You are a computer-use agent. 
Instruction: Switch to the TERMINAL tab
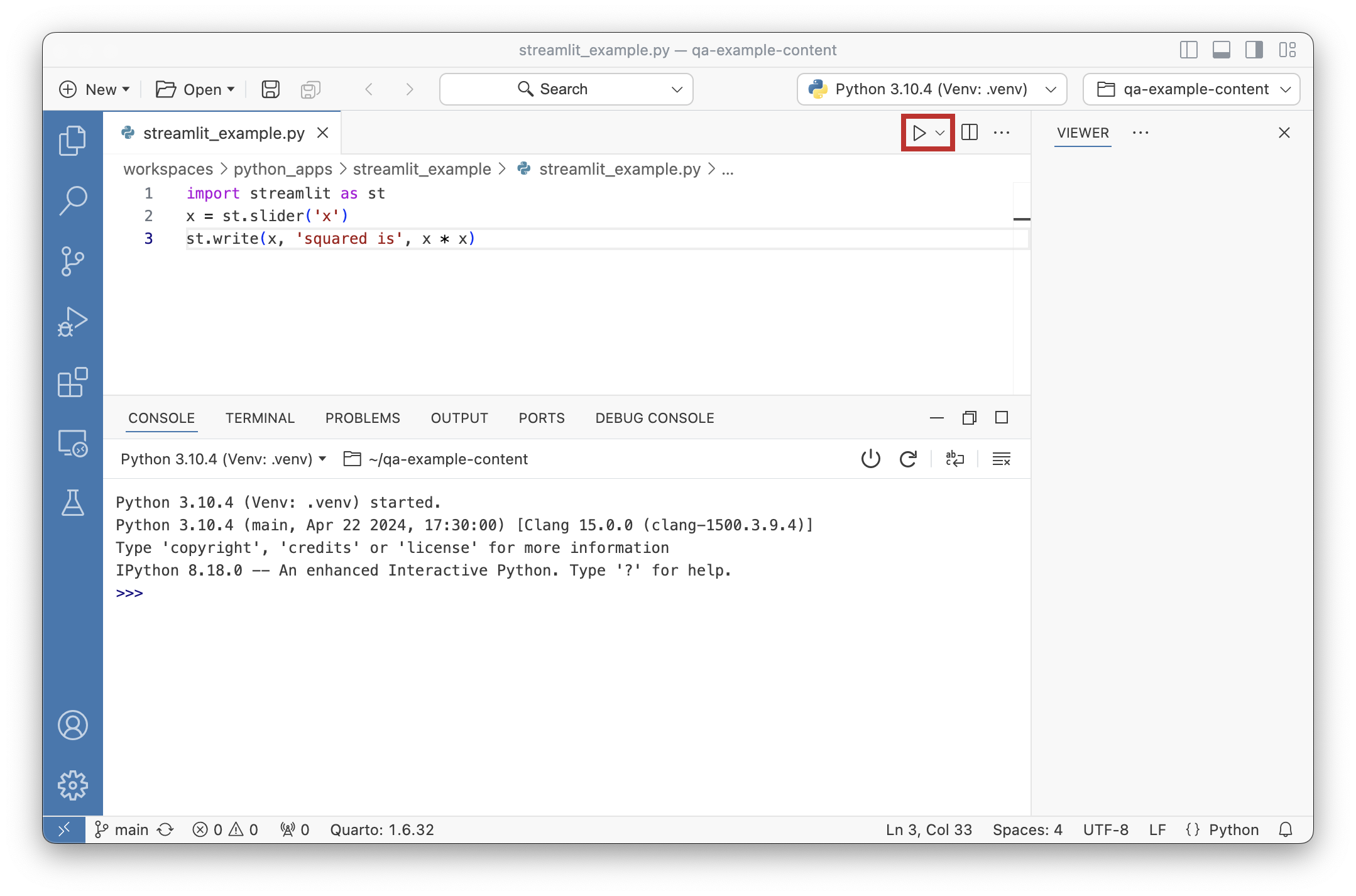[260, 417]
